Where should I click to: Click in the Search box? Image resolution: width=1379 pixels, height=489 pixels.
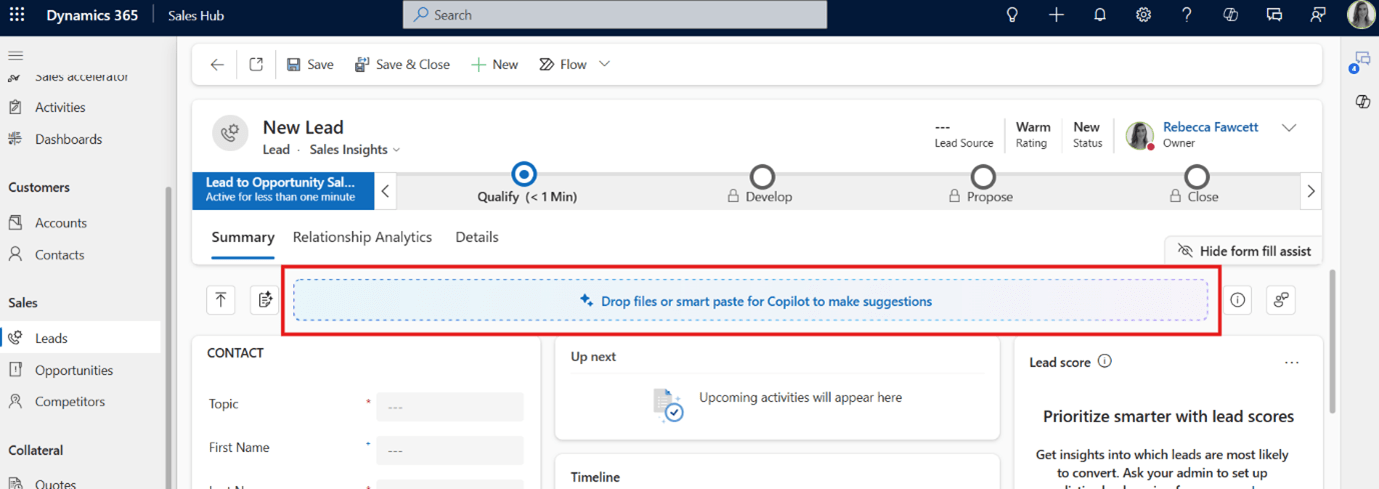615,15
